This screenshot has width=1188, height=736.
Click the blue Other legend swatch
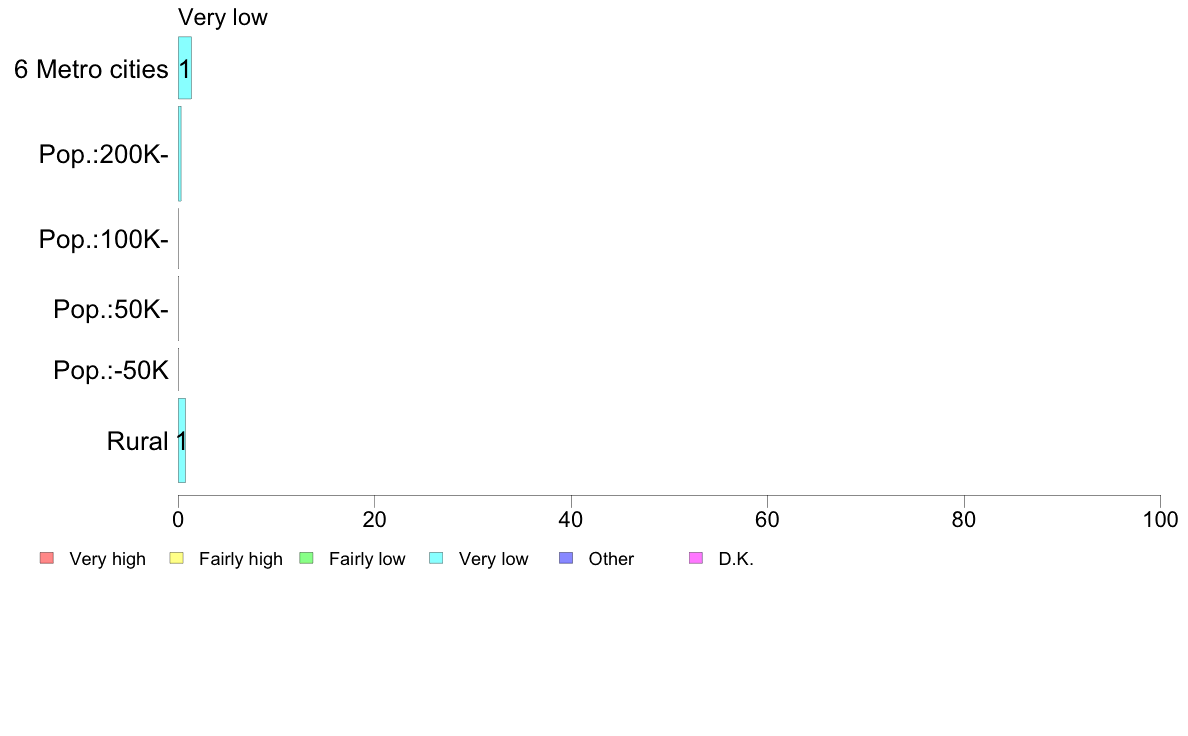point(566,559)
